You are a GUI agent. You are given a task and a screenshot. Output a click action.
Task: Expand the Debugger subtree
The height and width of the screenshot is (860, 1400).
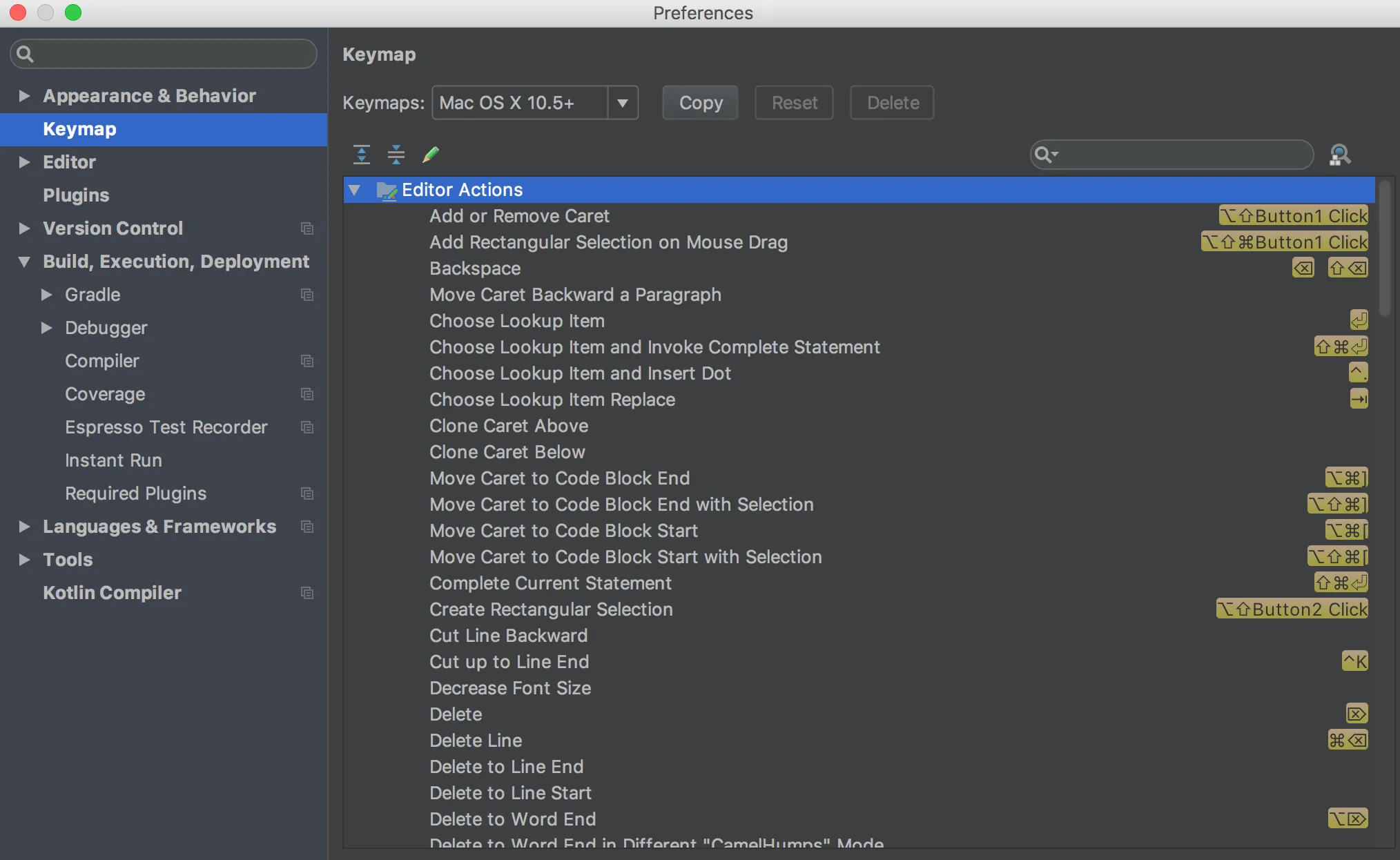click(46, 328)
